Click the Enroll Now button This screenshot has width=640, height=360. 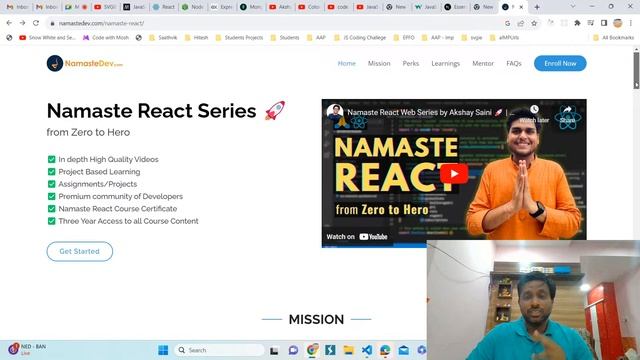[x=560, y=63]
